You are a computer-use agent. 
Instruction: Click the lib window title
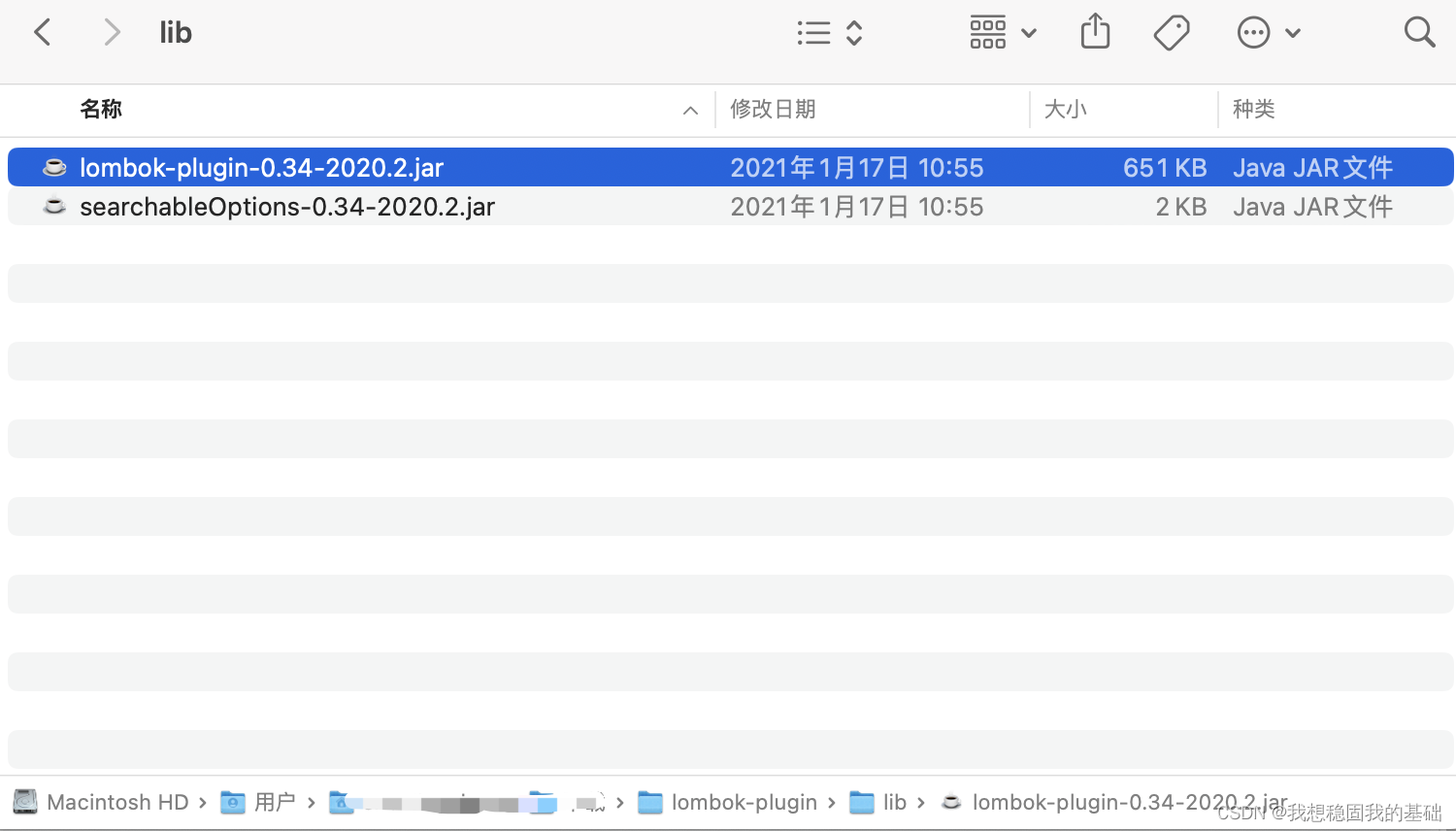pyautogui.click(x=176, y=33)
